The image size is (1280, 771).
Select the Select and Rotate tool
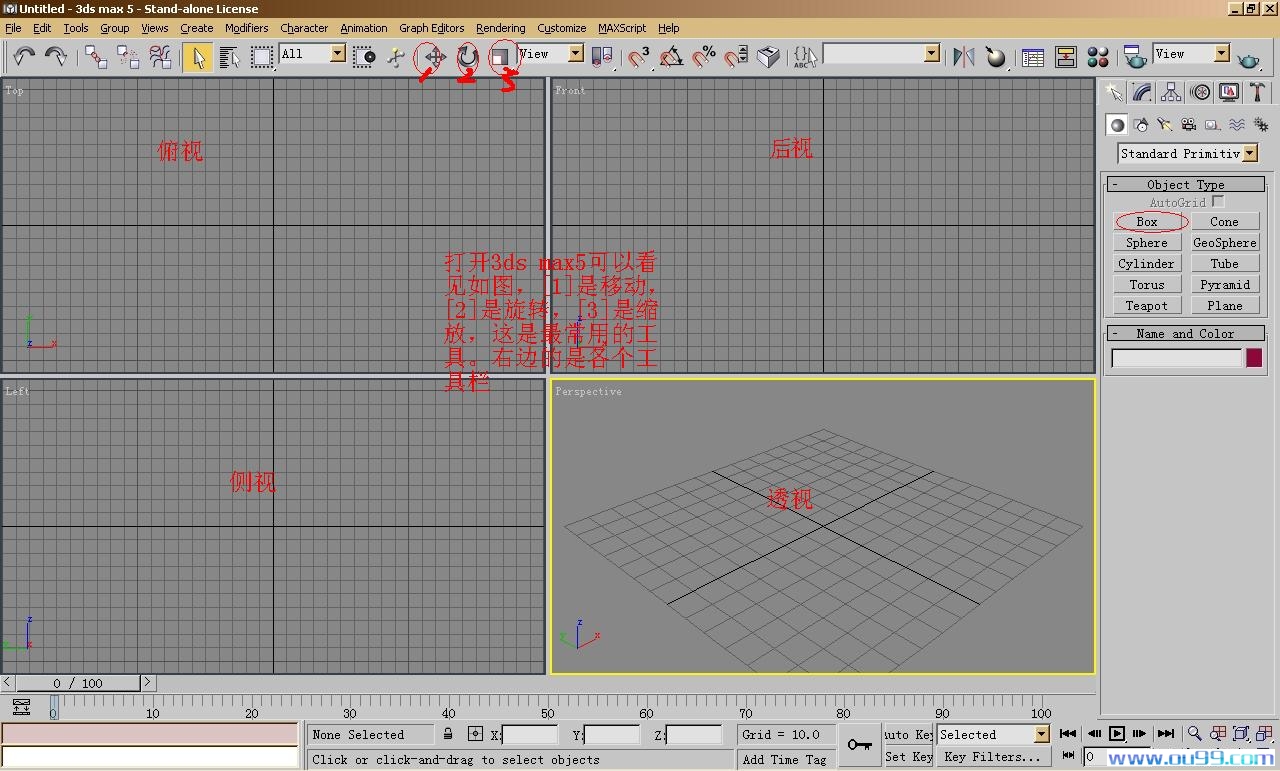point(468,56)
